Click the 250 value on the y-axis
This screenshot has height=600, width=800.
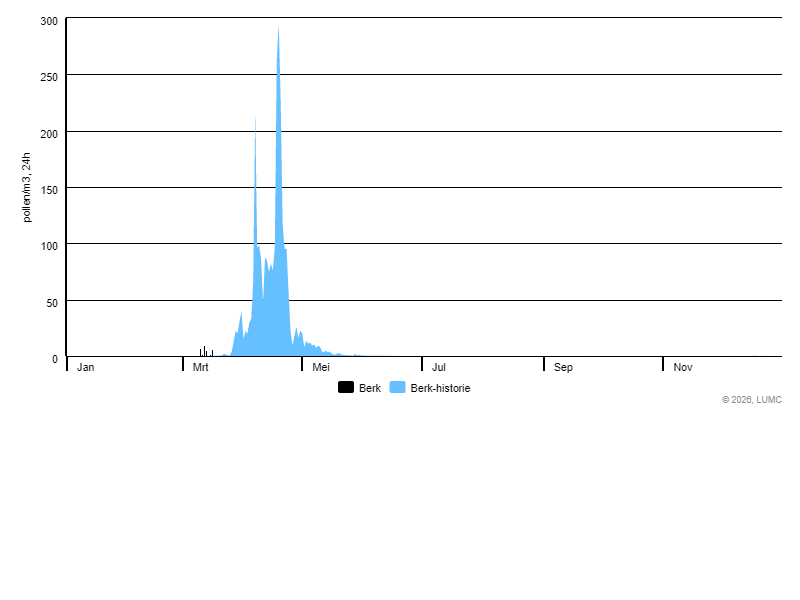[50, 77]
